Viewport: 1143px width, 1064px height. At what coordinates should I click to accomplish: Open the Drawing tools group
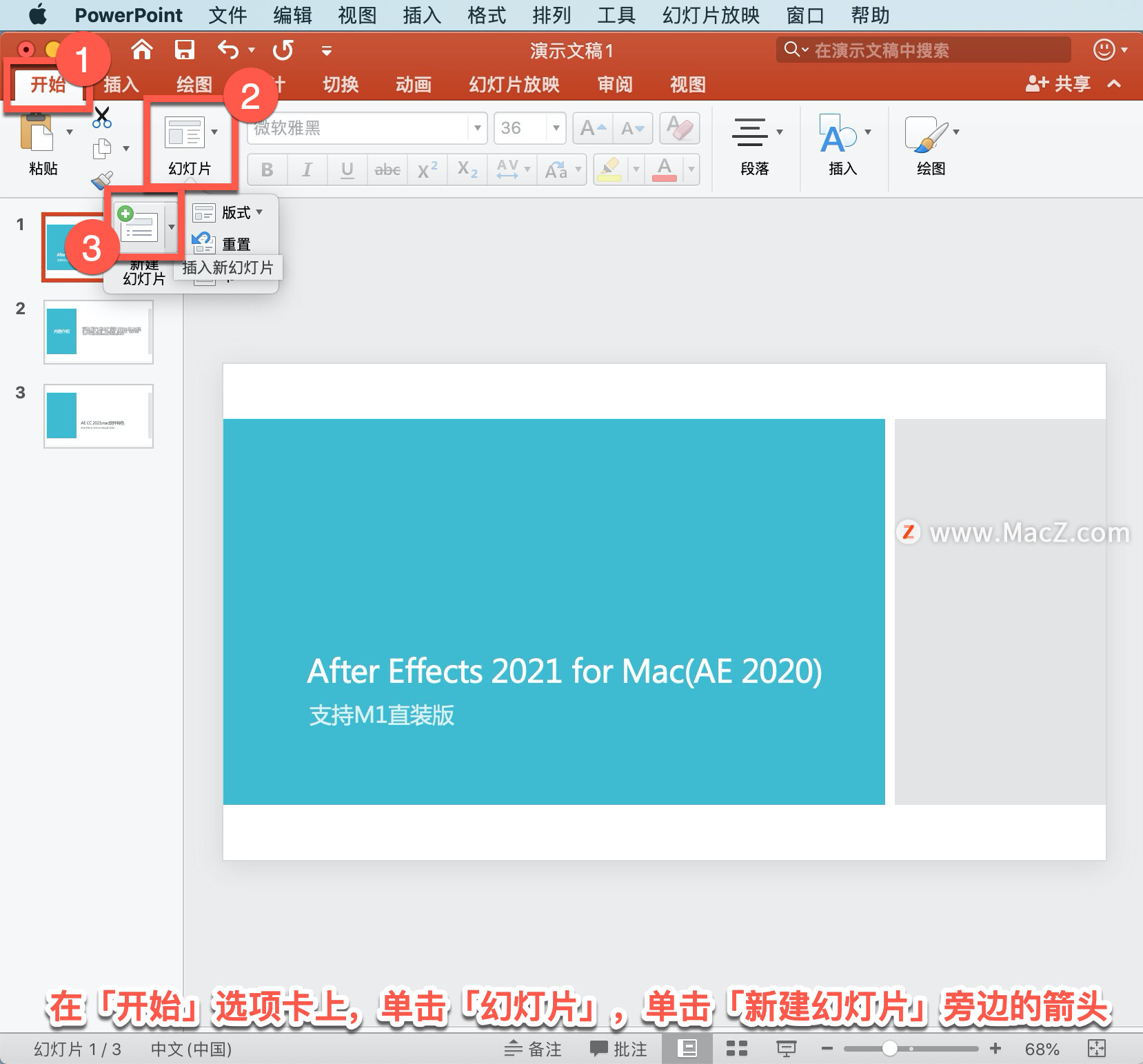(x=931, y=146)
